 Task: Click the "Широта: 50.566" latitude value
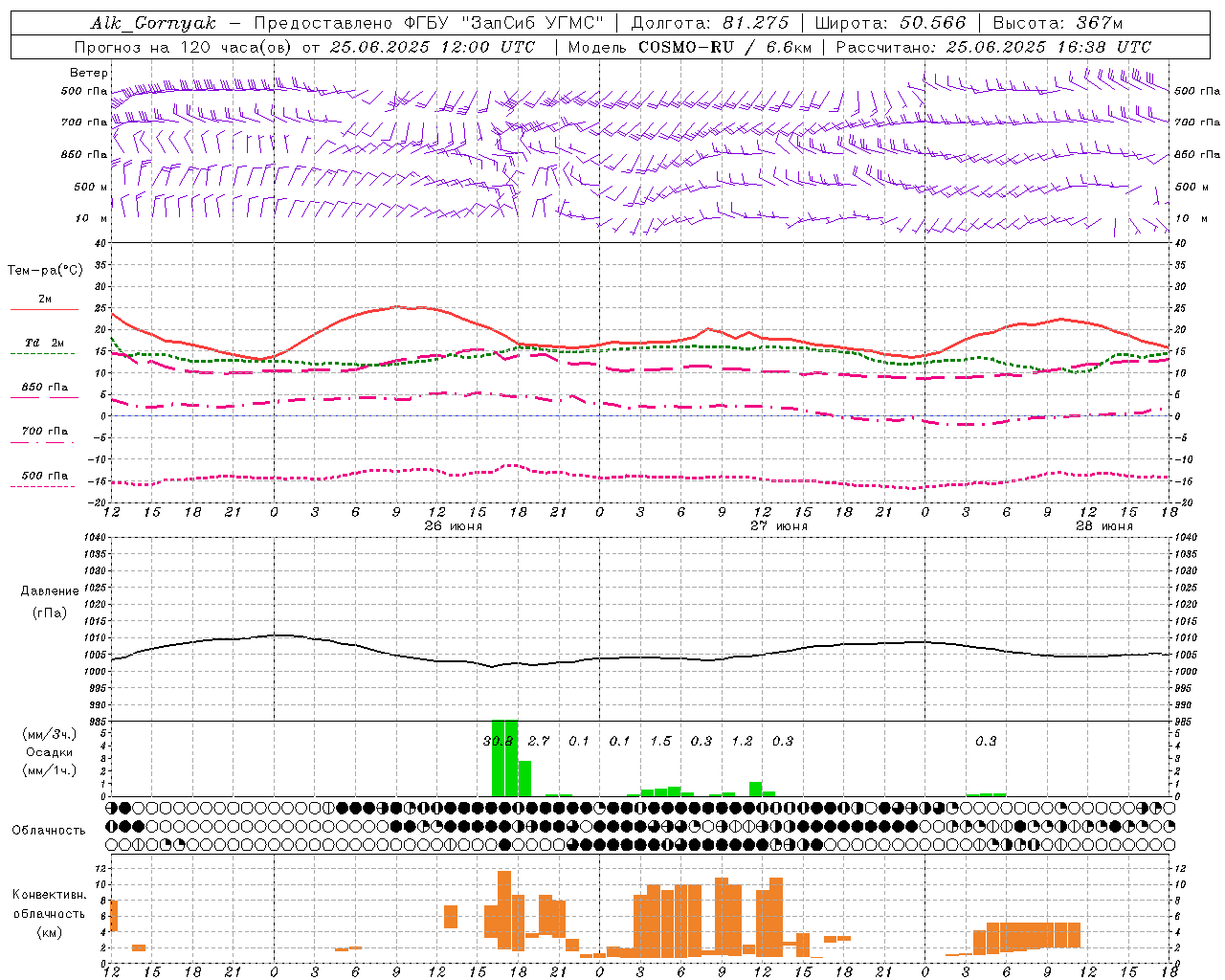tap(891, 23)
